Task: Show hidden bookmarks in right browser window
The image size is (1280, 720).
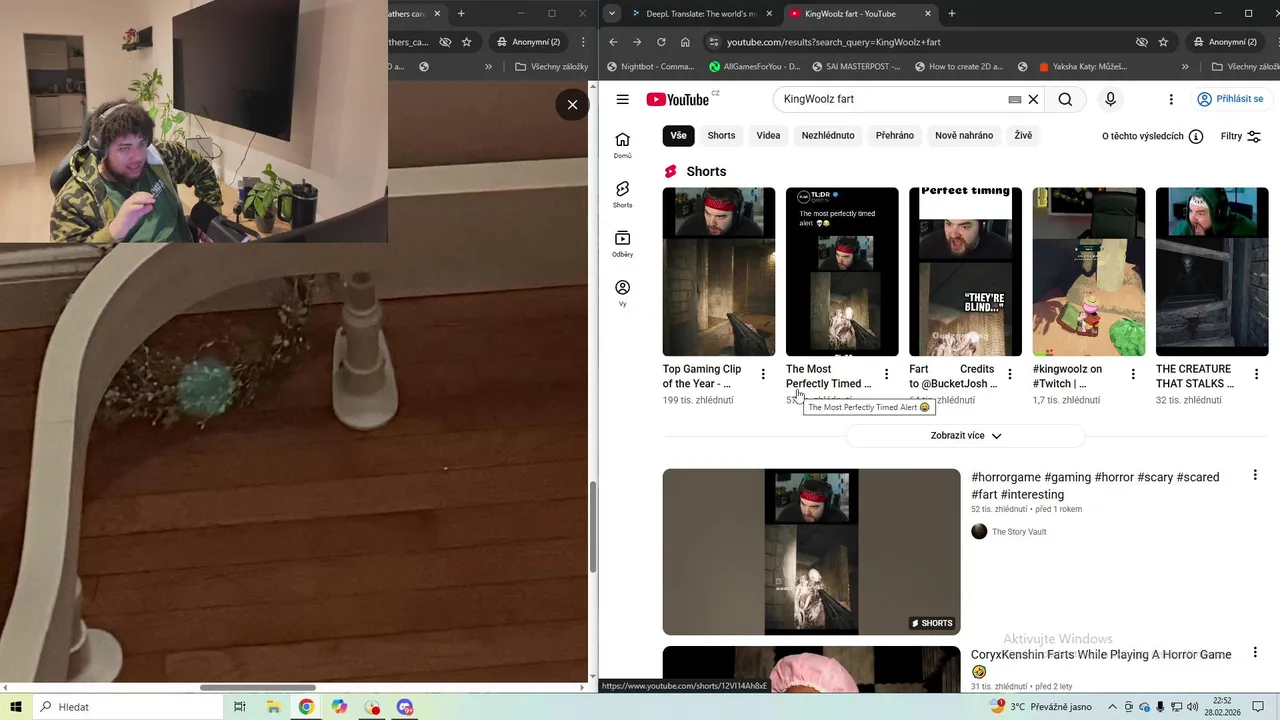Action: click(1185, 67)
